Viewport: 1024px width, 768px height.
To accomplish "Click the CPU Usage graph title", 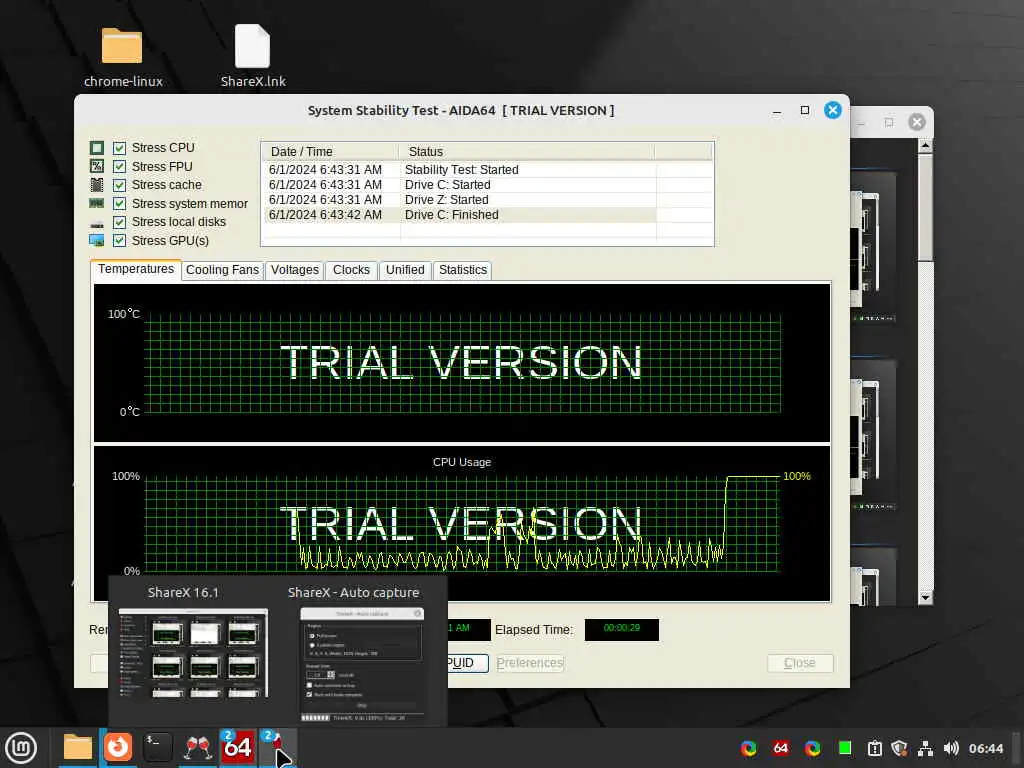I will (462, 462).
